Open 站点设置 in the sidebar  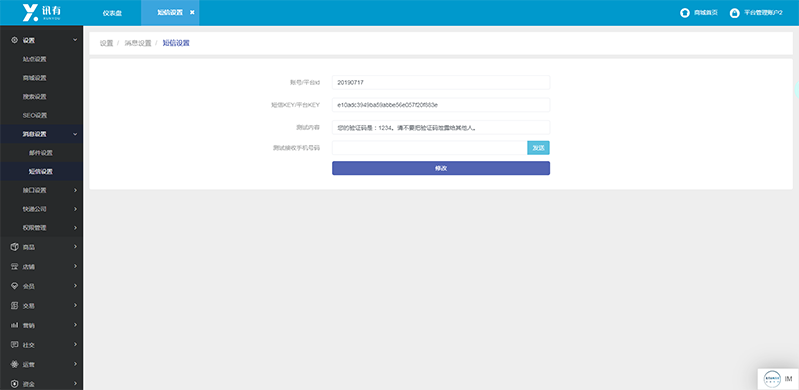(35, 59)
